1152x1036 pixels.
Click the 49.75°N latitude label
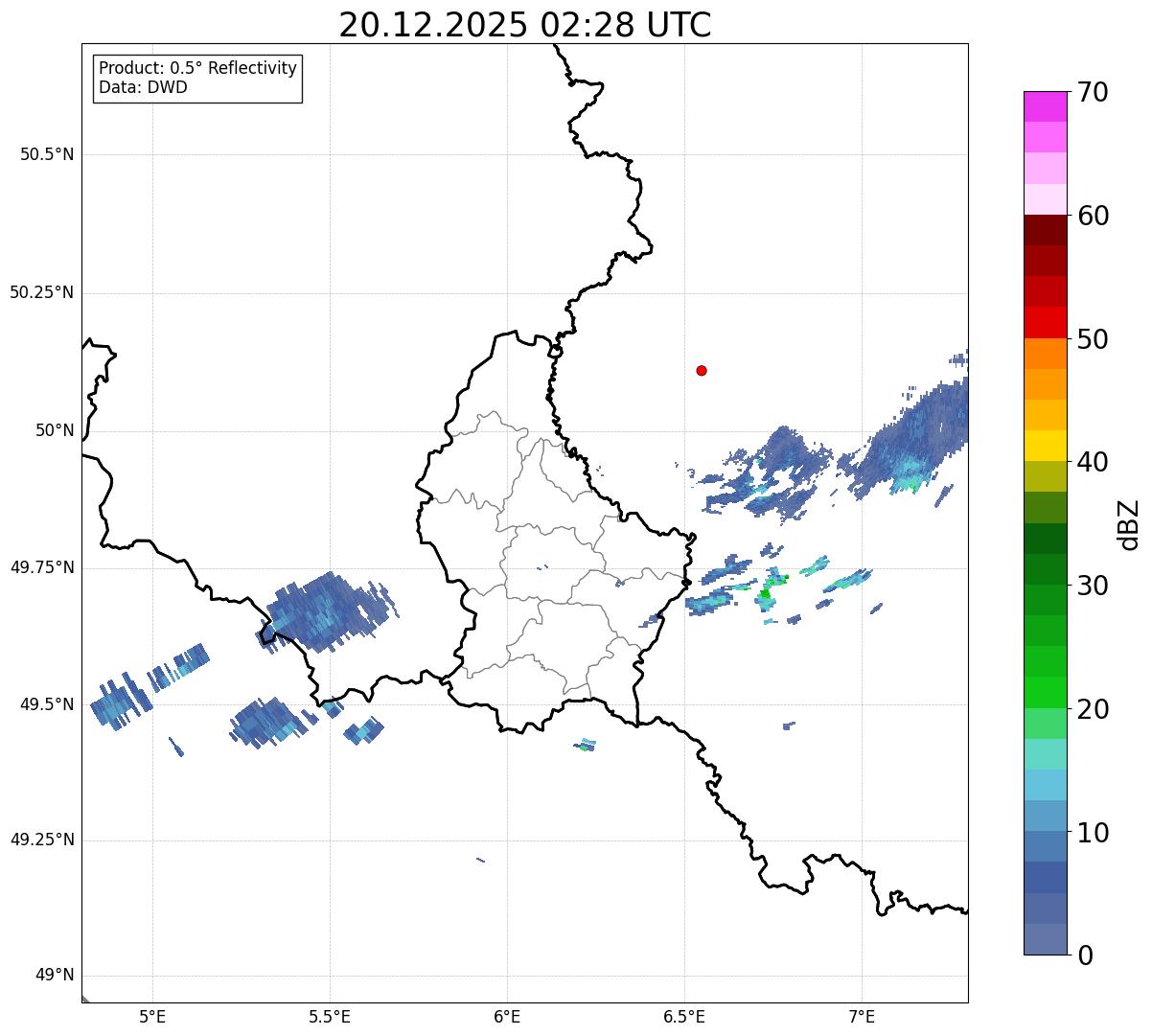(x=42, y=568)
